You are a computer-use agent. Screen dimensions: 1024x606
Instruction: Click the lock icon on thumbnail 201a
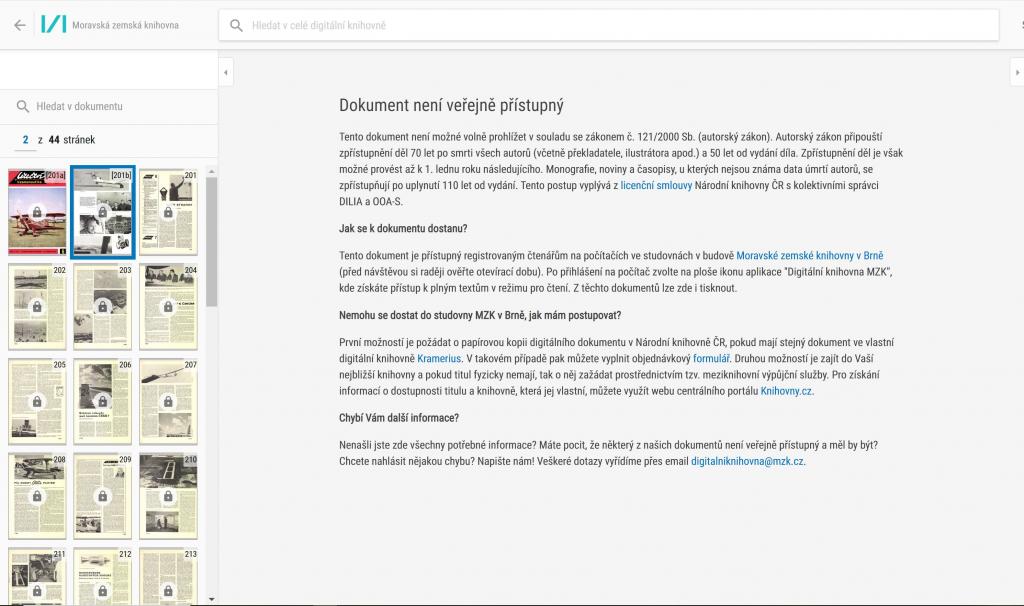coord(37,212)
